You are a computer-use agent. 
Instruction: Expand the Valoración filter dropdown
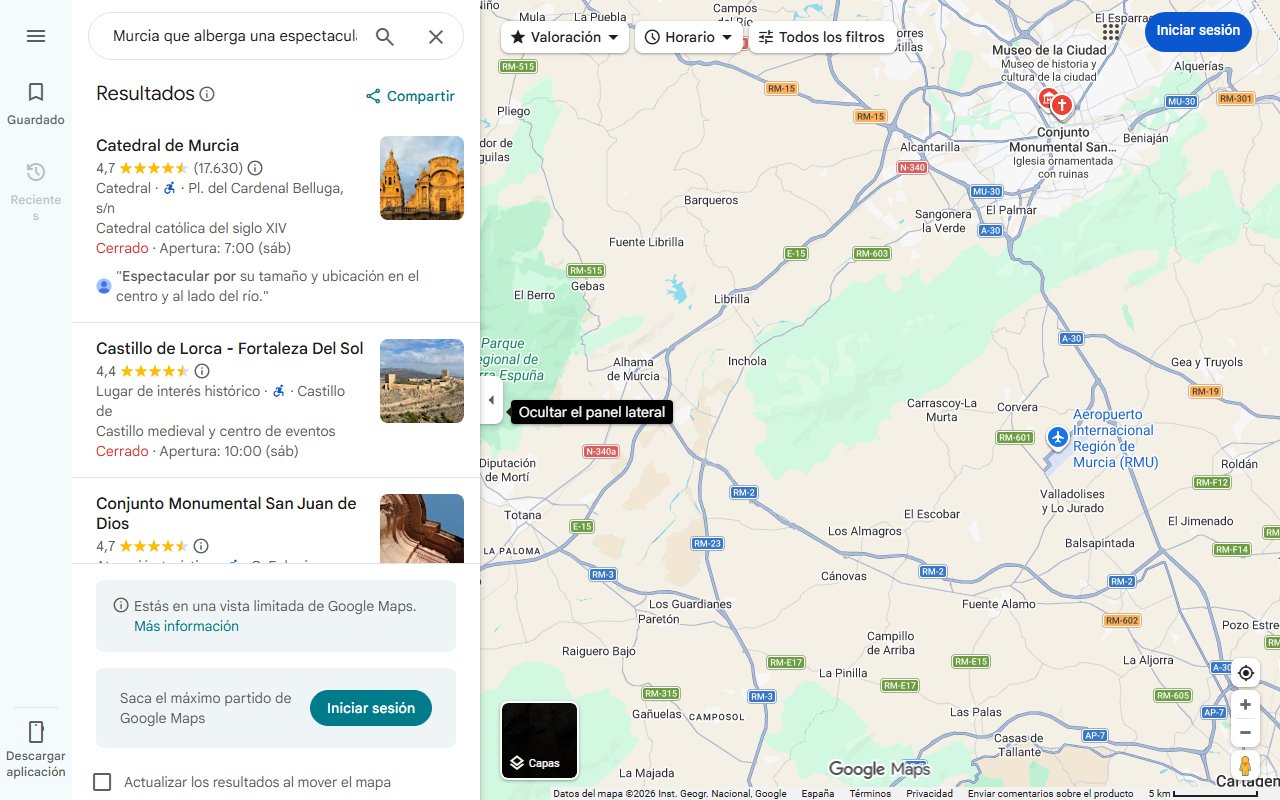tap(564, 37)
